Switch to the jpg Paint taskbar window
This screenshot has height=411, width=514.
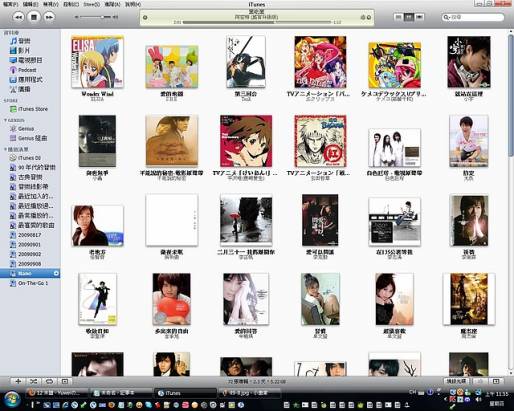click(x=250, y=393)
